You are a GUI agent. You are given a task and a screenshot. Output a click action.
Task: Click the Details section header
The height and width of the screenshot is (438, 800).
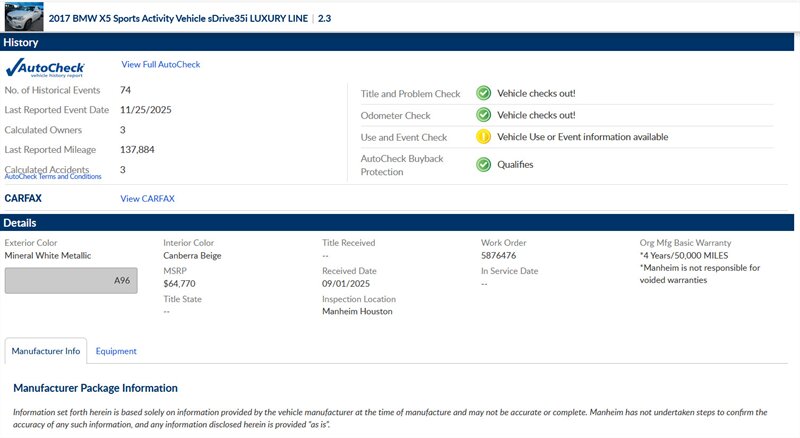(x=20, y=222)
